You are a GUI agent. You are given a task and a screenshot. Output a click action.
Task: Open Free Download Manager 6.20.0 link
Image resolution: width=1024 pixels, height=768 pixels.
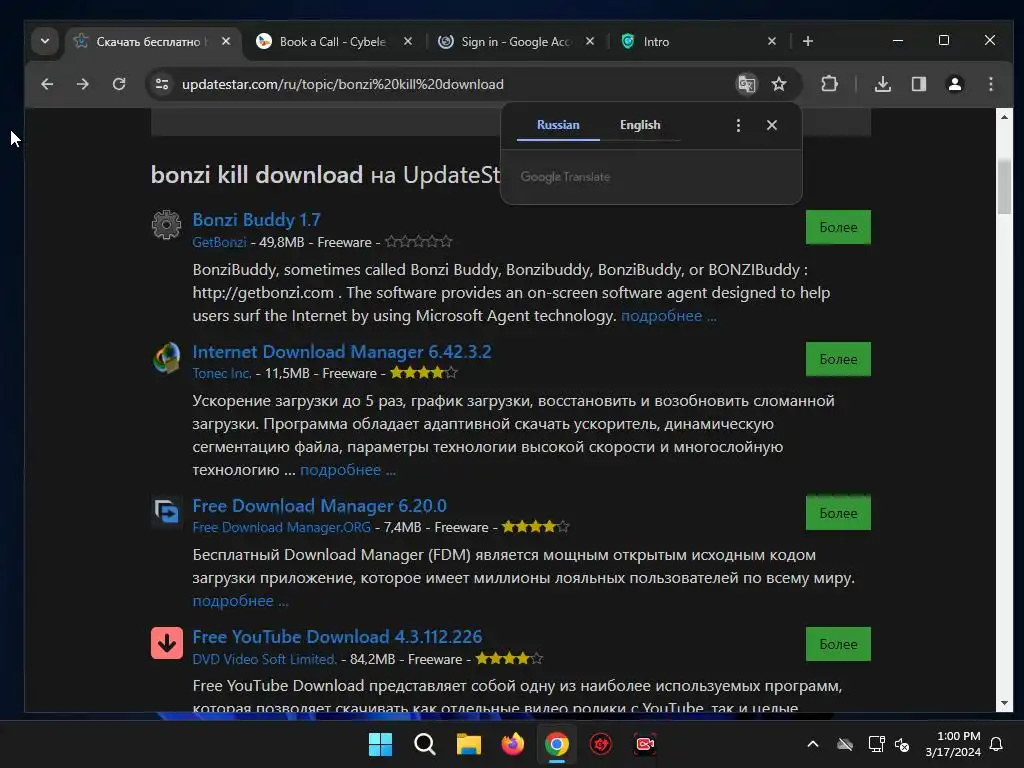pyautogui.click(x=319, y=505)
